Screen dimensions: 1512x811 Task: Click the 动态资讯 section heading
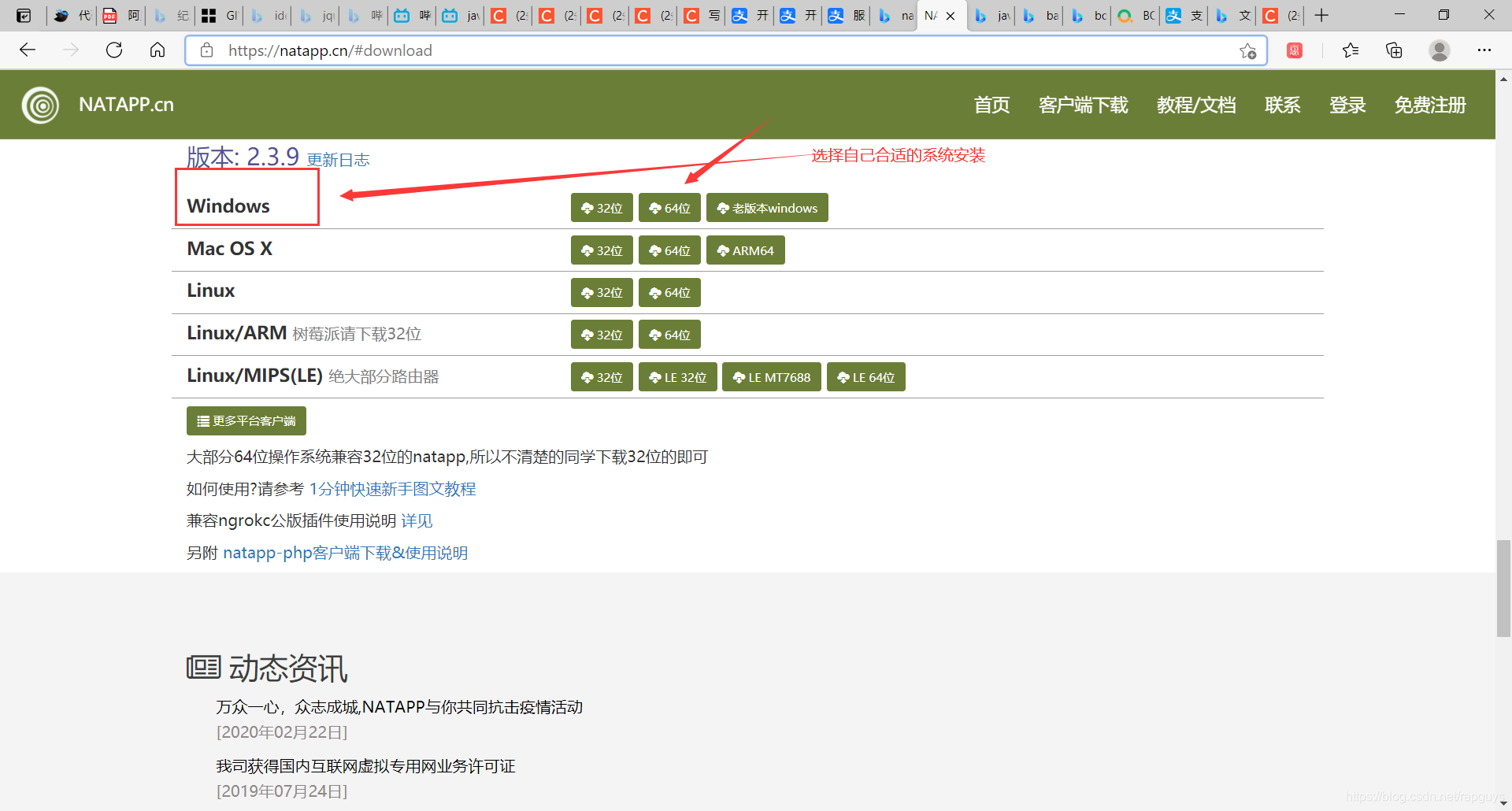267,668
